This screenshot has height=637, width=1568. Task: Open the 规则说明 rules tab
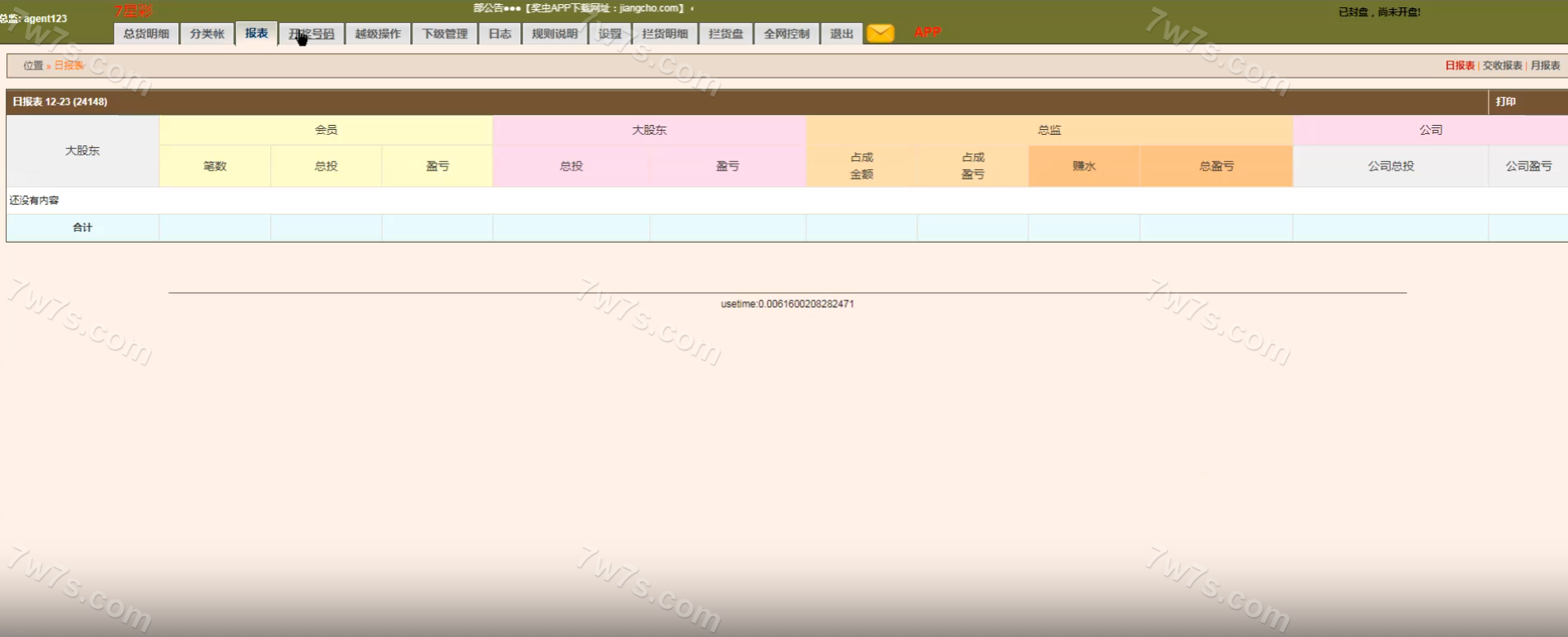(555, 33)
